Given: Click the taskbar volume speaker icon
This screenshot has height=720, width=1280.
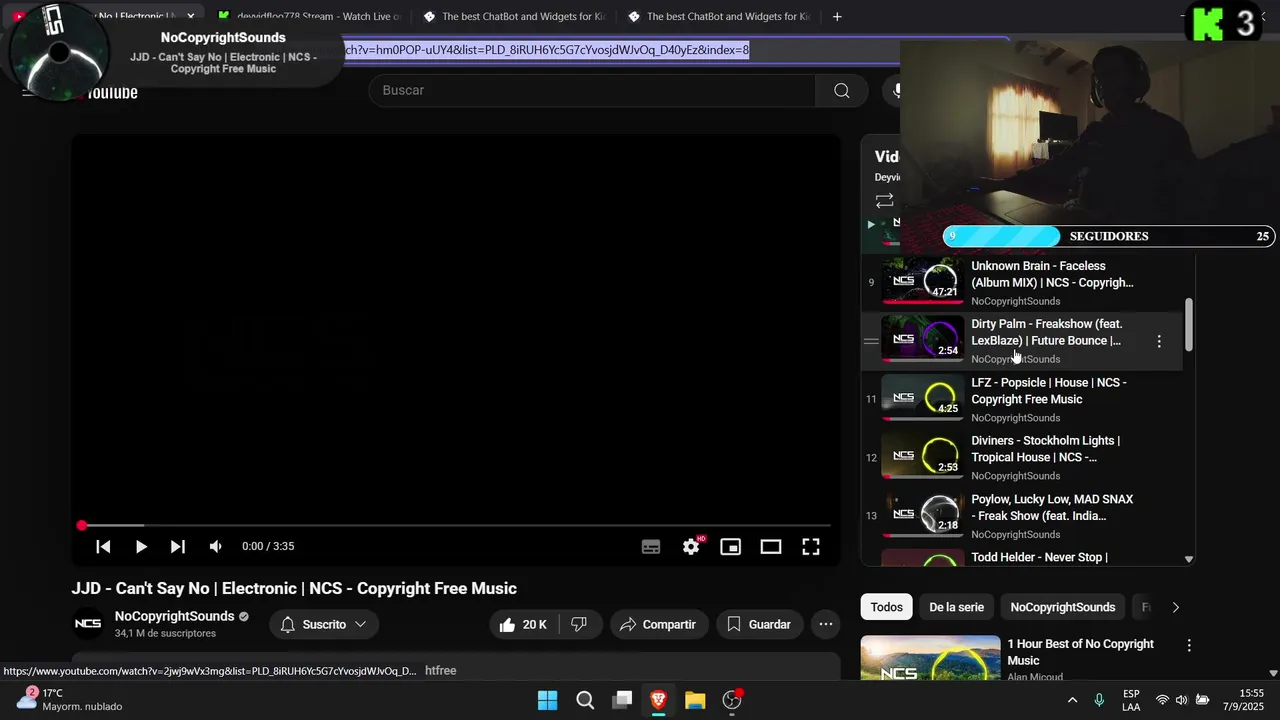Looking at the screenshot, I should pyautogui.click(x=1181, y=700).
